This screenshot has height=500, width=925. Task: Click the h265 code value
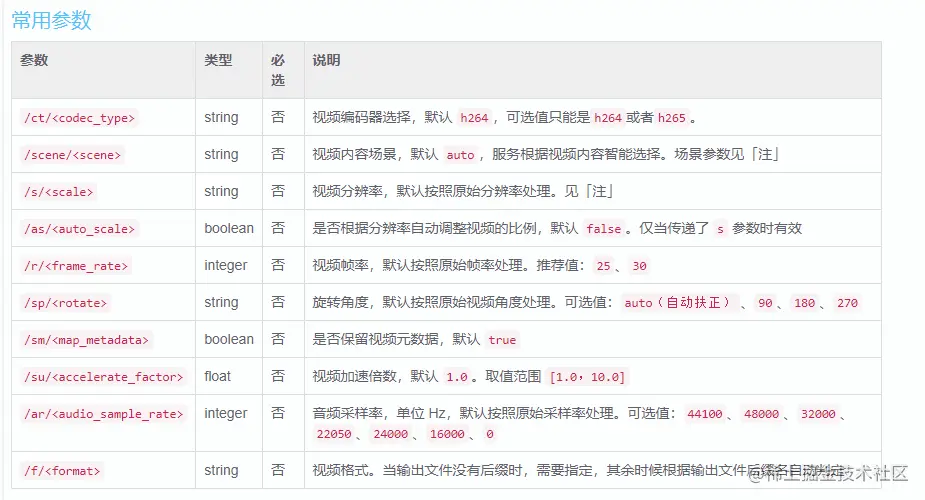(672, 118)
